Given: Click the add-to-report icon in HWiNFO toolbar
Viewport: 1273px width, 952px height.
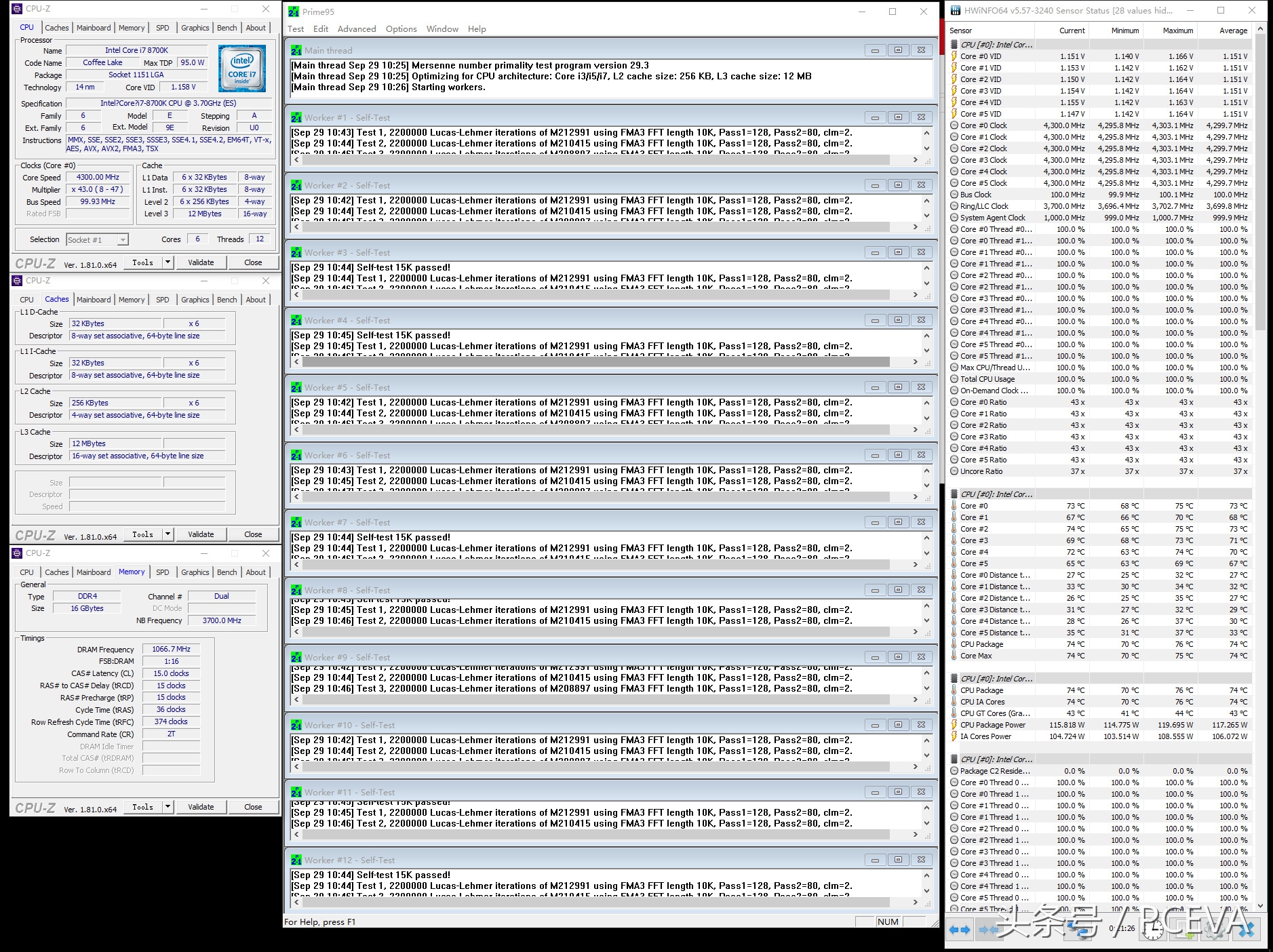Looking at the screenshot, I should (1183, 932).
